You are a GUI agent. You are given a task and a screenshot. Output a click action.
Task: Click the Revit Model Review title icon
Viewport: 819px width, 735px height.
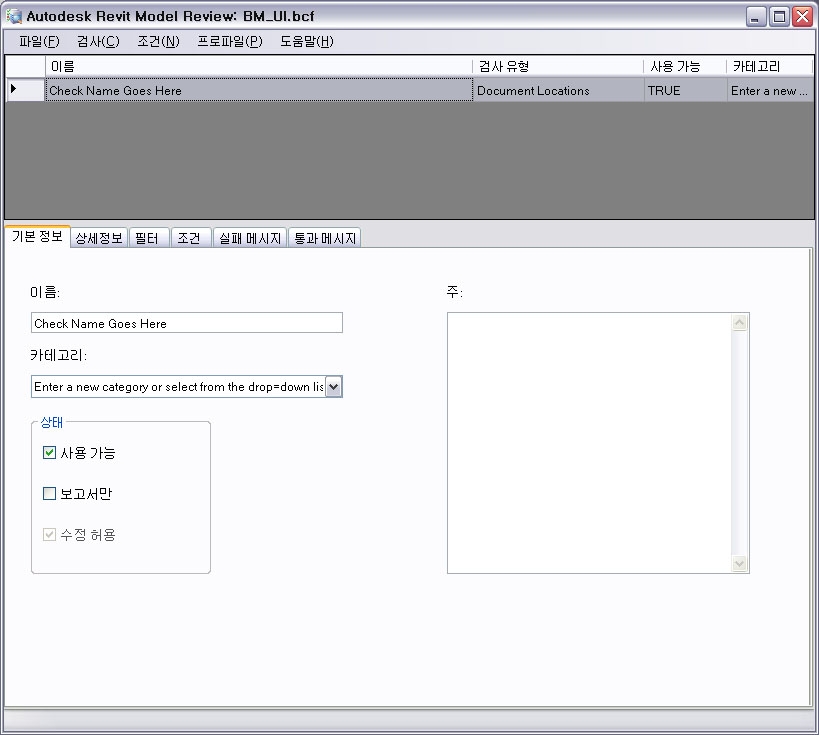14,16
